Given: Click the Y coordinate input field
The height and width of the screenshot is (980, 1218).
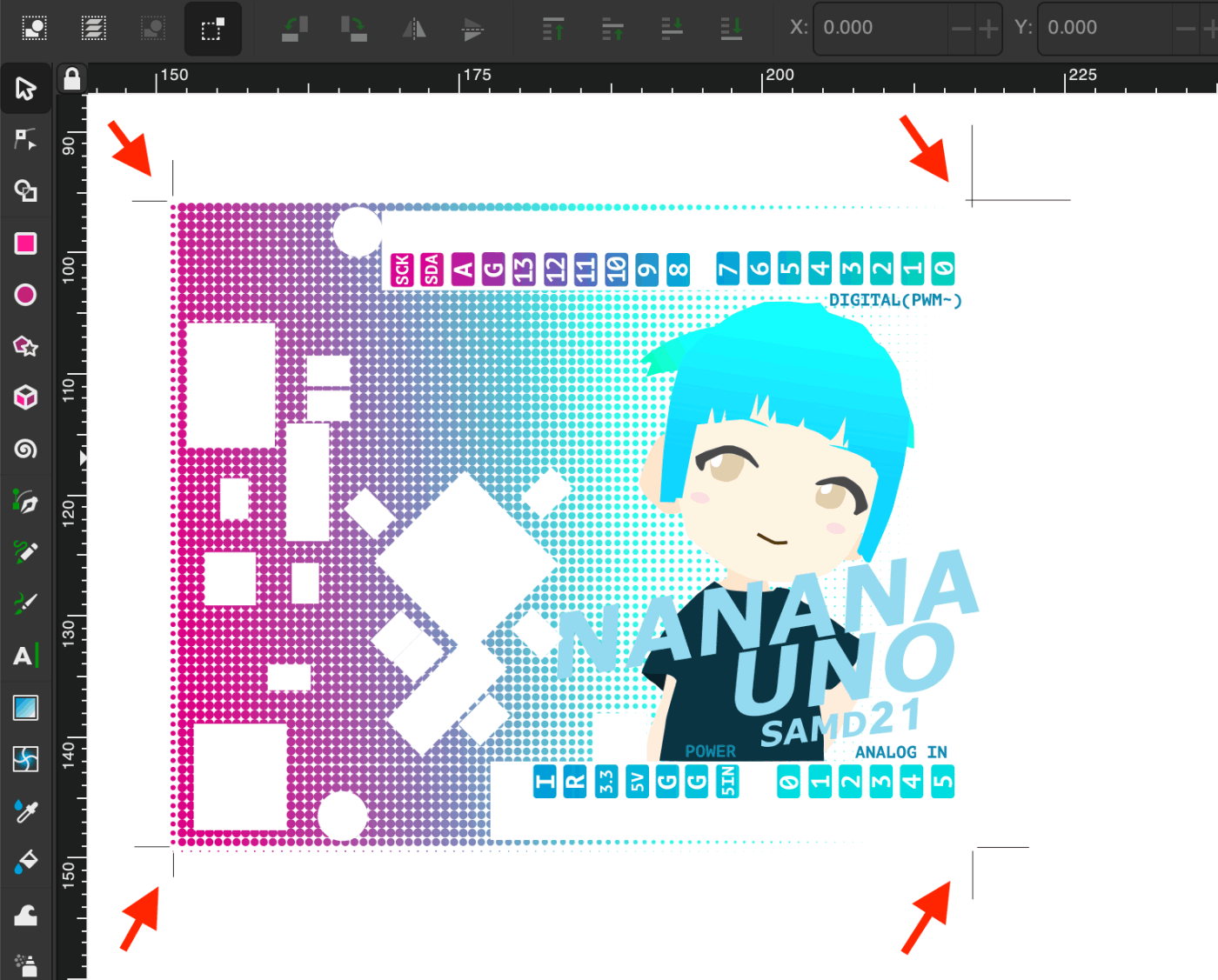Looking at the screenshot, I should 1105,28.
